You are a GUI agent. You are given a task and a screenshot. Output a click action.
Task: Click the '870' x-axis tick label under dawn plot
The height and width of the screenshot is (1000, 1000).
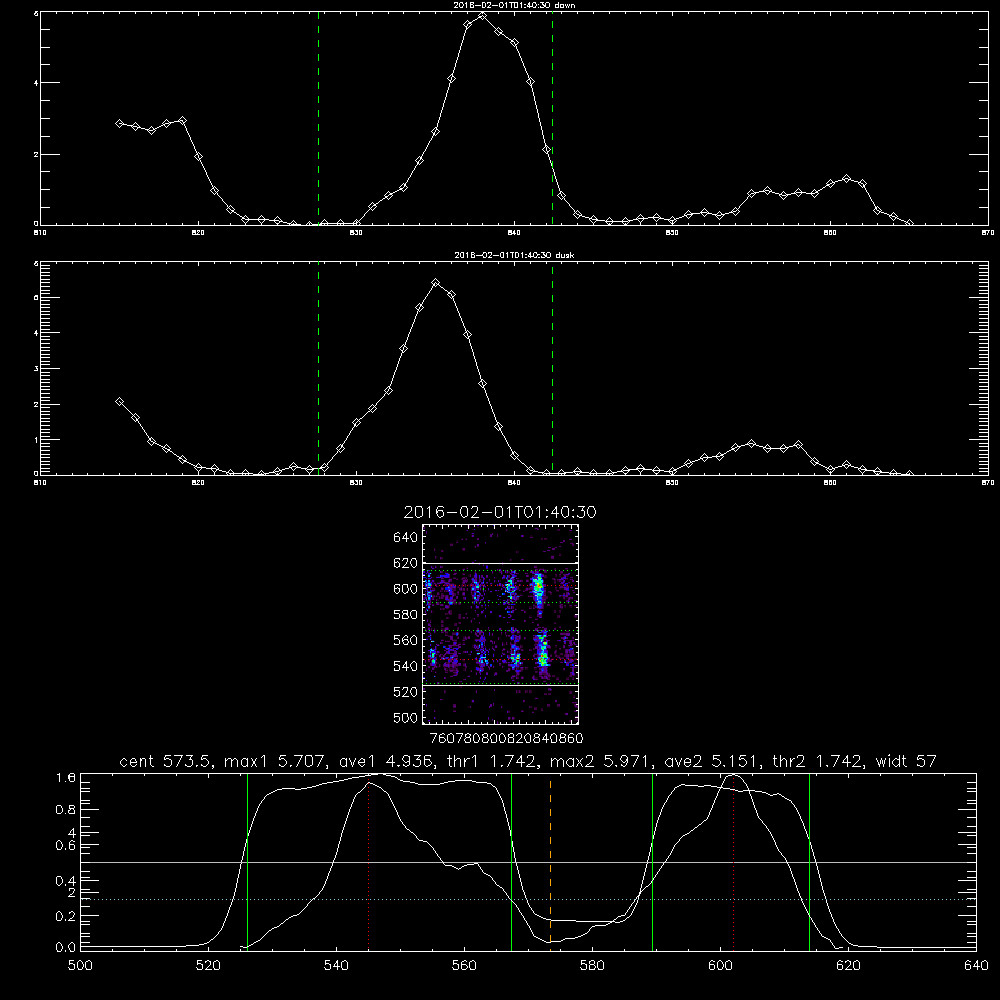pos(988,233)
